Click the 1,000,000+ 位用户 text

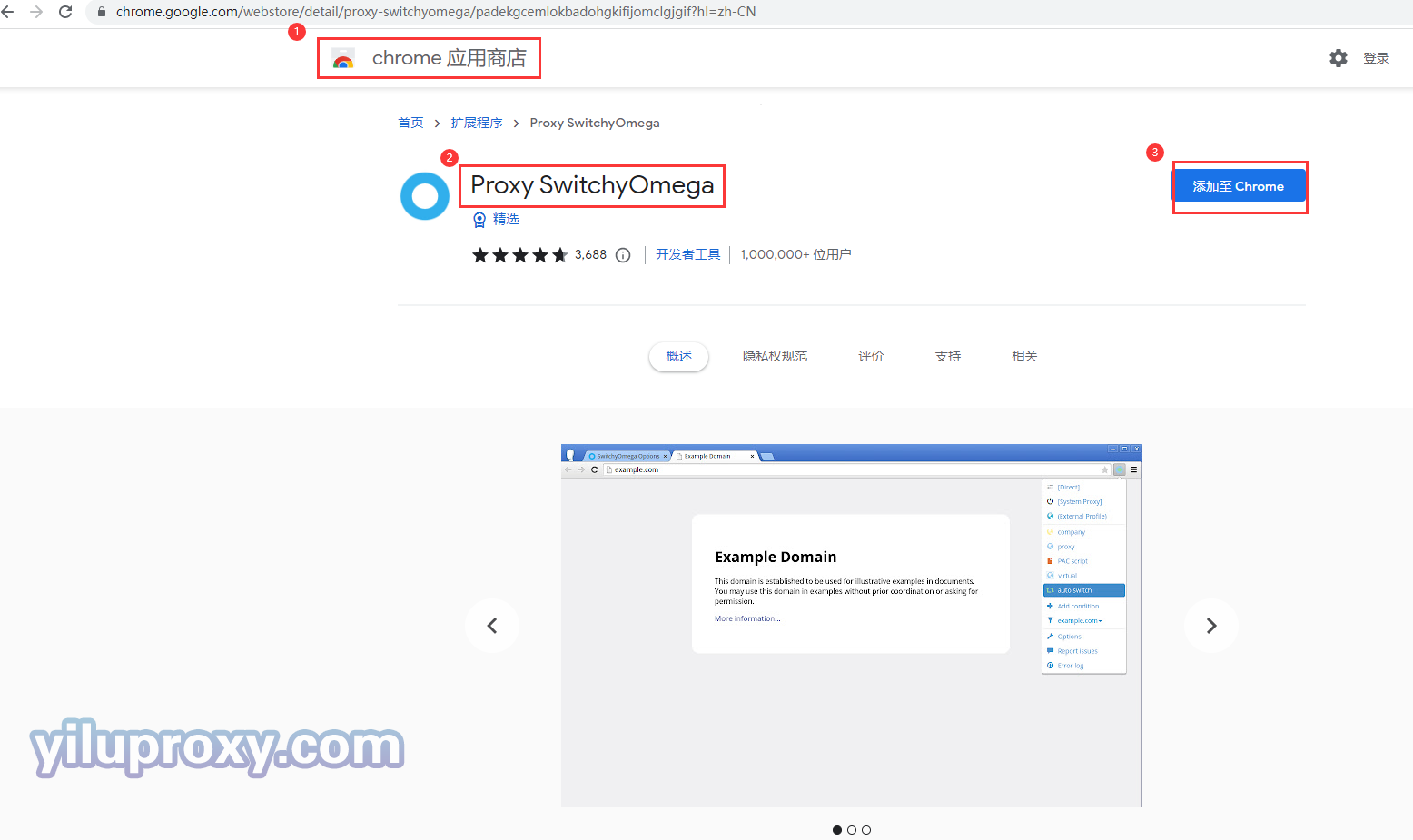tap(795, 254)
